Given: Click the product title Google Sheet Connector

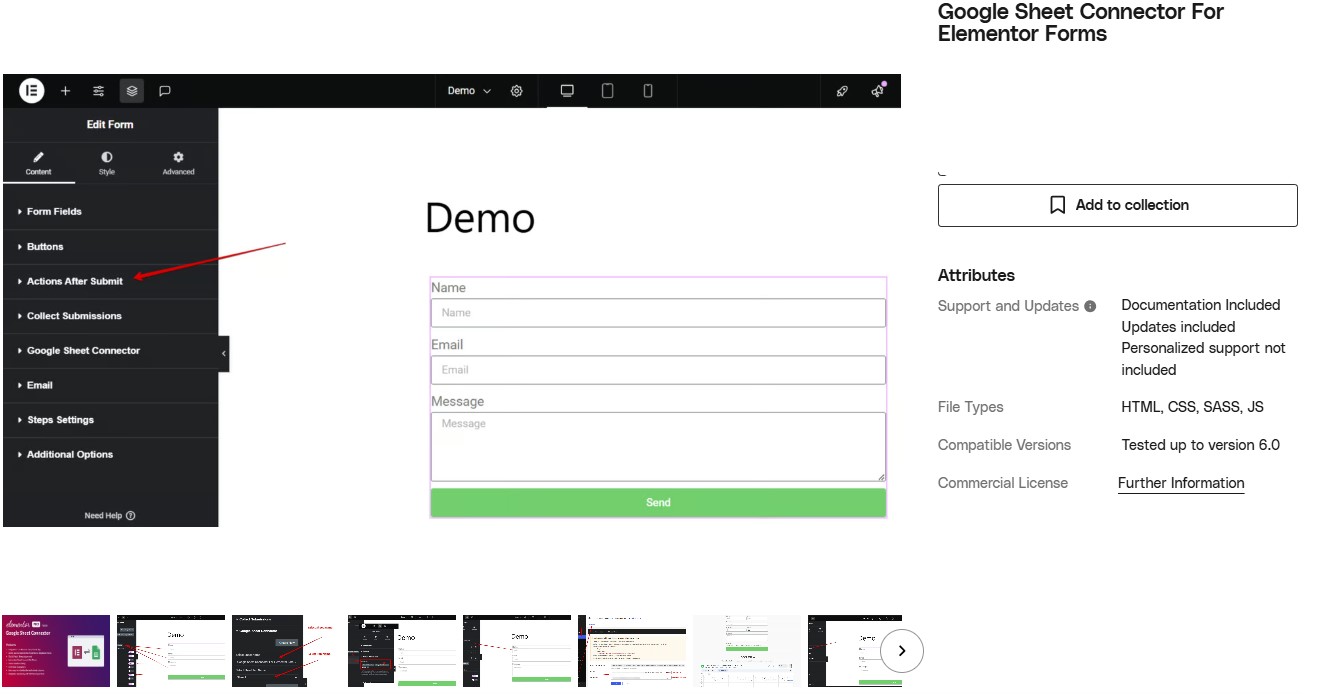Looking at the screenshot, I should [x=1080, y=23].
